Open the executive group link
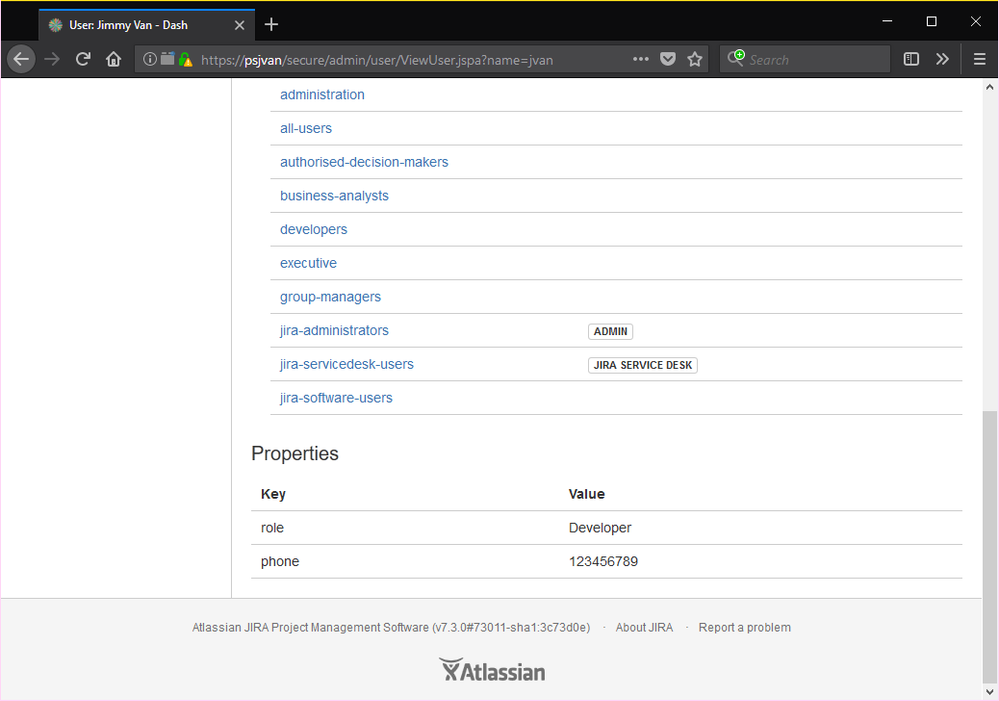This screenshot has height=701, width=999. click(308, 263)
